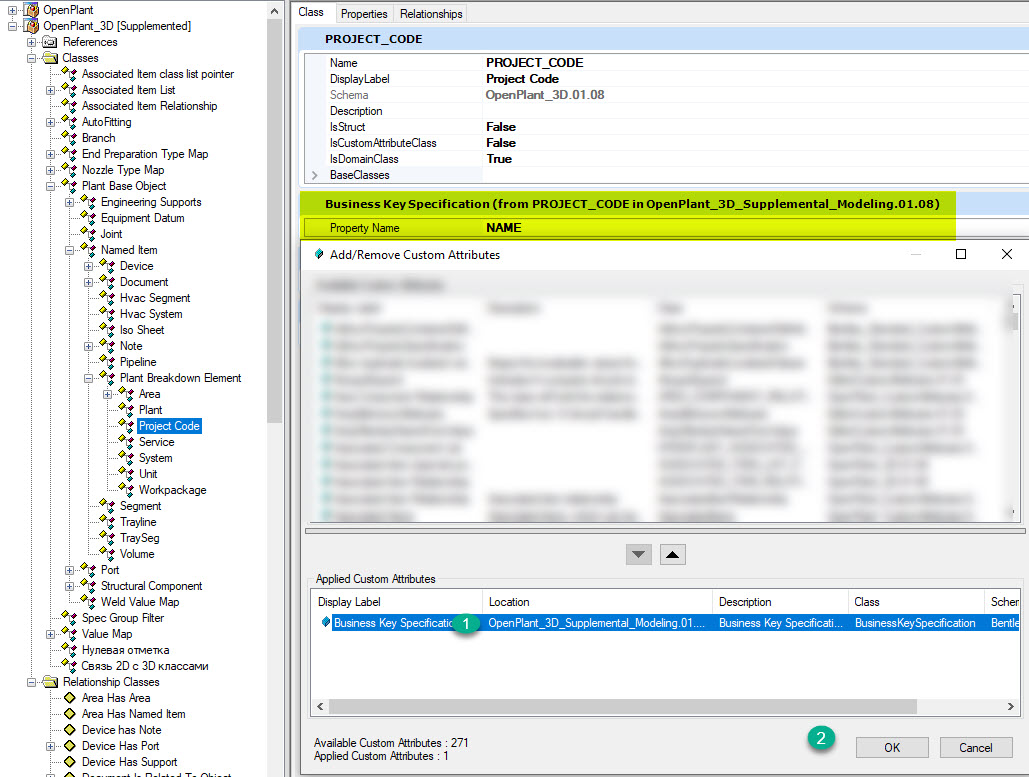Viewport: 1029px width, 777px height.
Task: Click the Area Has Area relationship icon
Action: click(70, 698)
